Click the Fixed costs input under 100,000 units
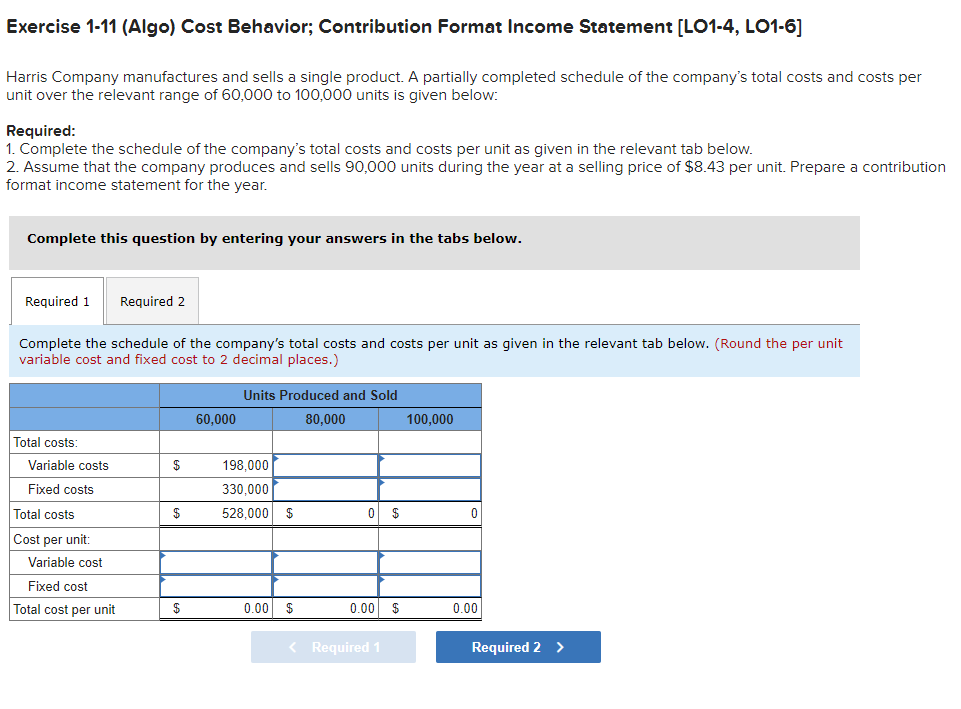The width and height of the screenshot is (961, 709). click(430, 489)
